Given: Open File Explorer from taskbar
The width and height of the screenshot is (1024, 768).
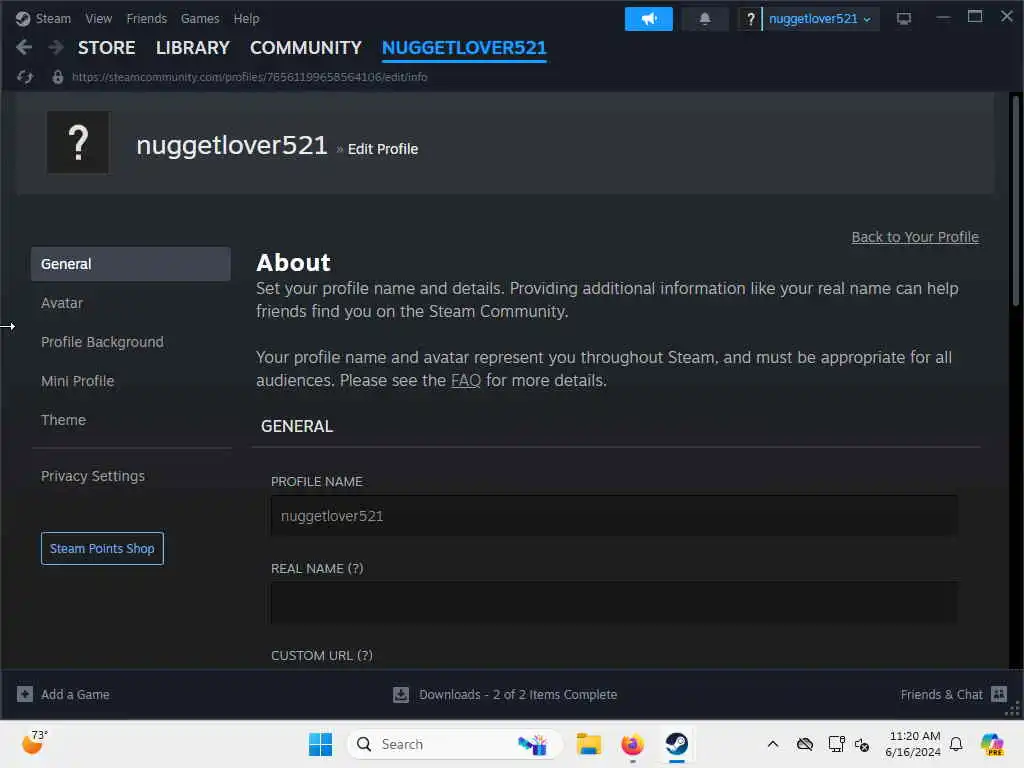Looking at the screenshot, I should coord(588,744).
